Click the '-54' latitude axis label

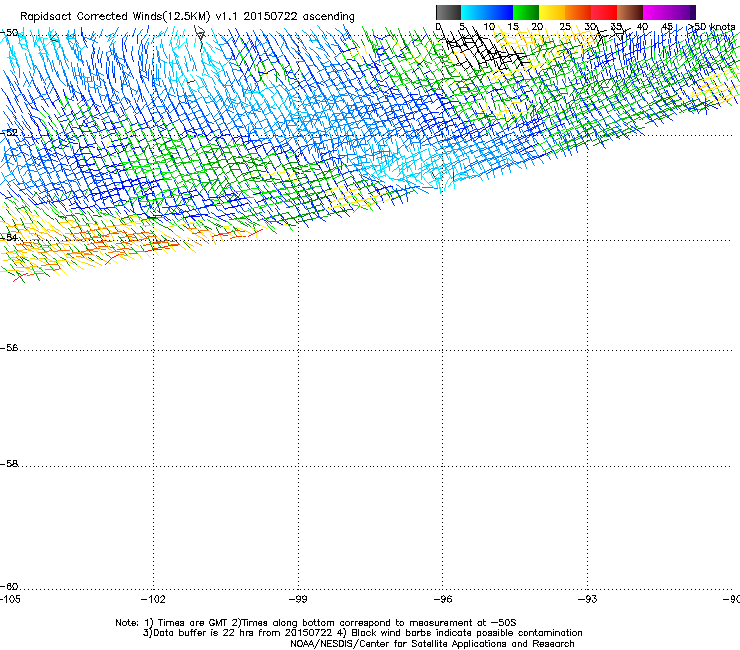tap(9, 237)
